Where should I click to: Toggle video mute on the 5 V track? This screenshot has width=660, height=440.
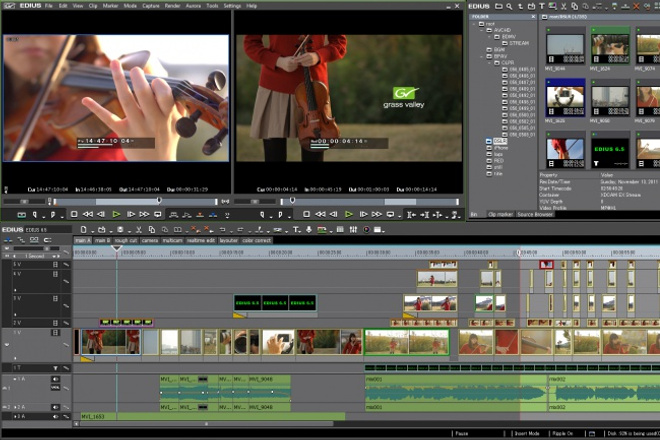[55, 264]
